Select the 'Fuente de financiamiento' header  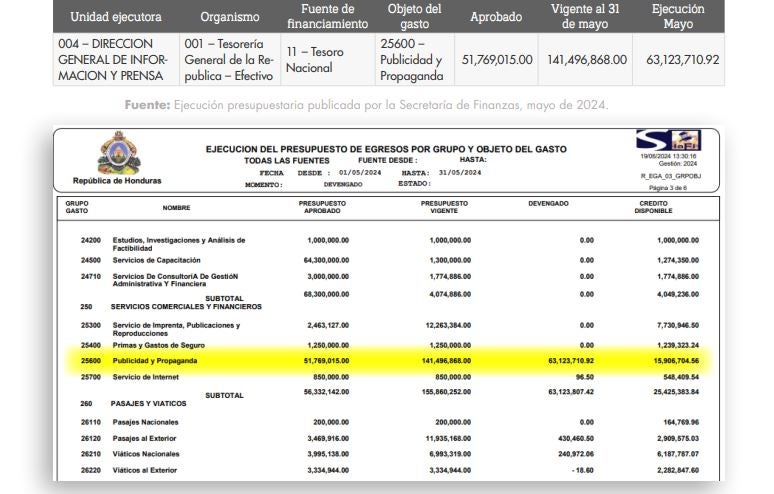[x=328, y=16]
